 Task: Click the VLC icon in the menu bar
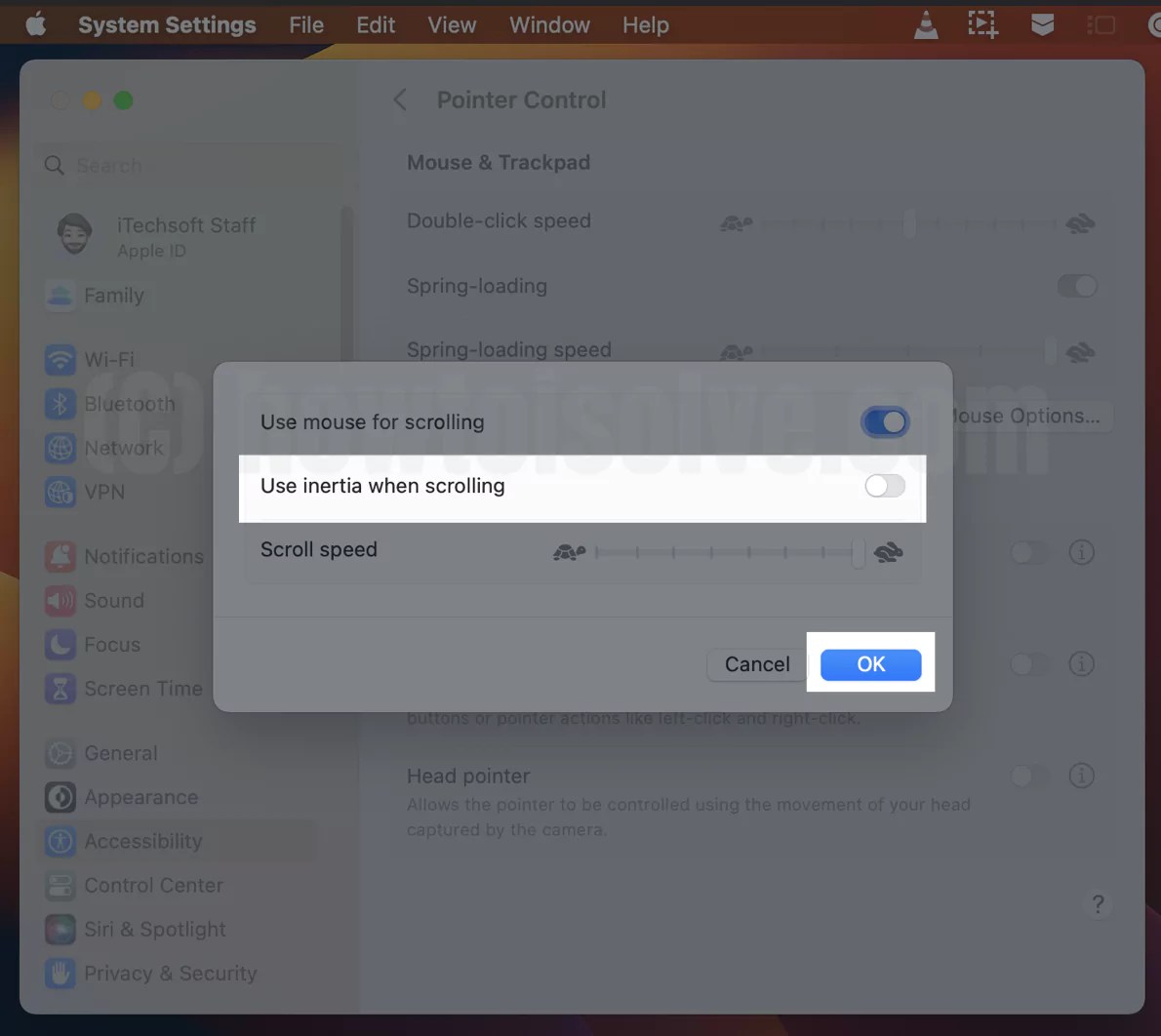click(924, 24)
